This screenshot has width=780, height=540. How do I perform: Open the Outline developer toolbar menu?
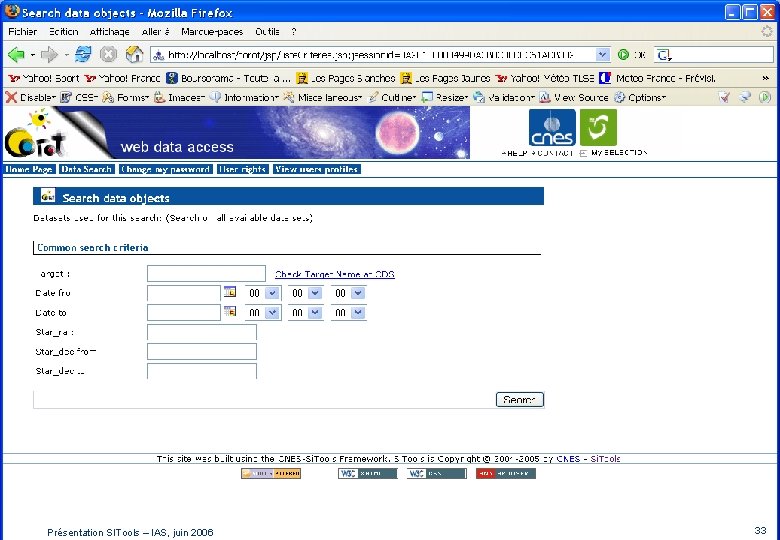(x=391, y=97)
